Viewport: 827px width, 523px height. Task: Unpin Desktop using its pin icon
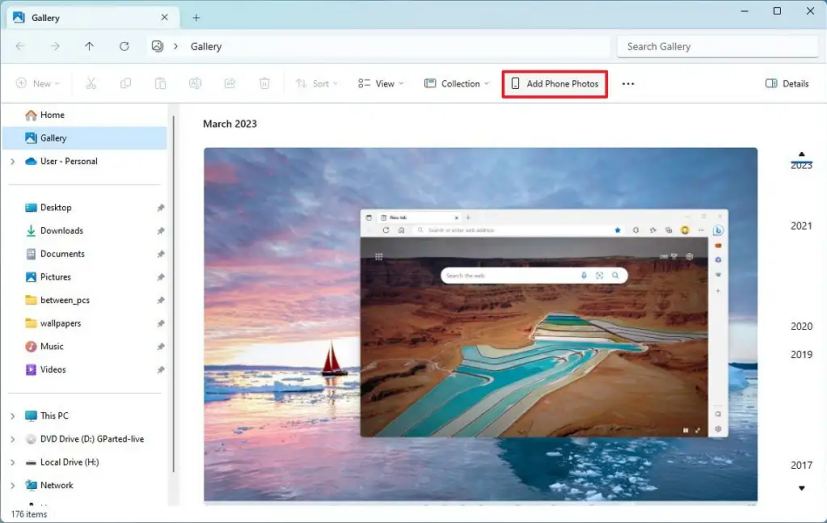click(x=160, y=208)
